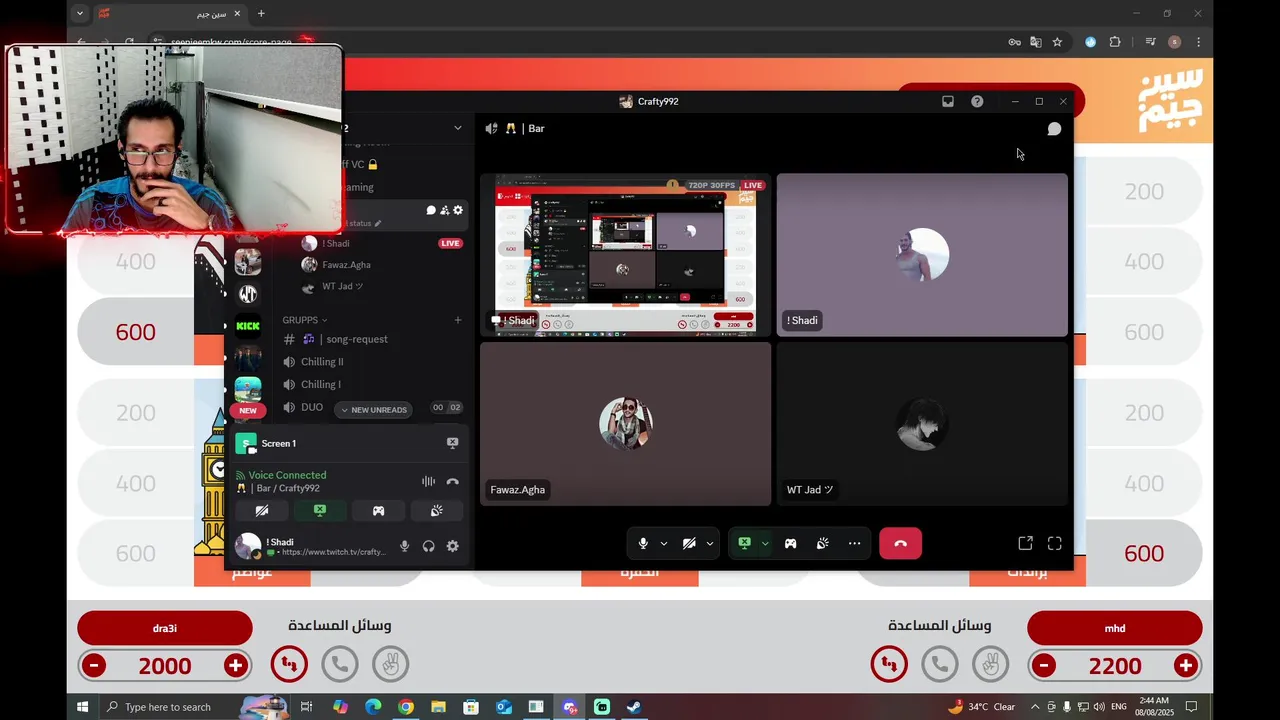1280x720 pixels.
Task: Disconnect from voice in Voice Connected panel
Action: click(452, 481)
